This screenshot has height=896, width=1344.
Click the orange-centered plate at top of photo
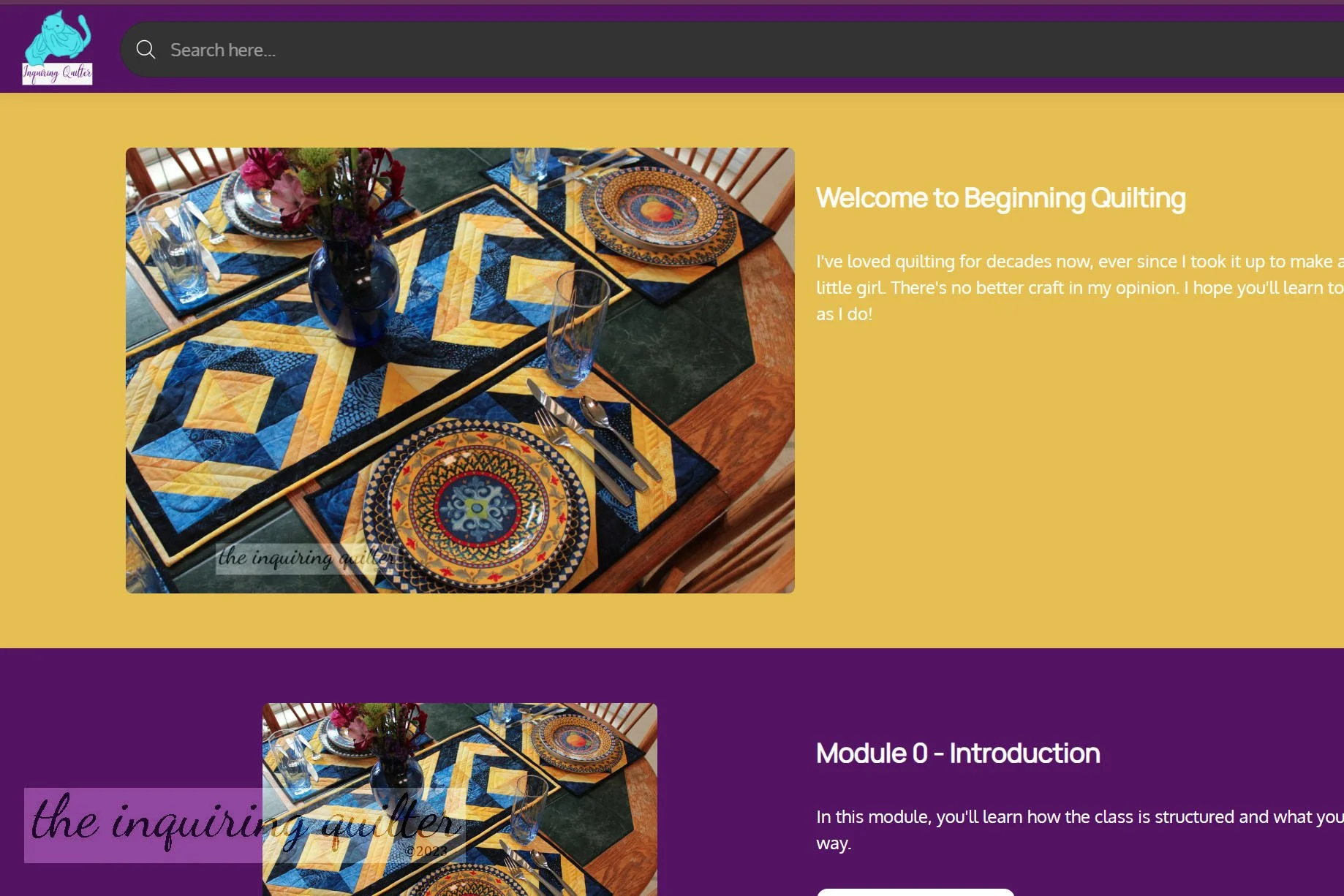pos(659,213)
